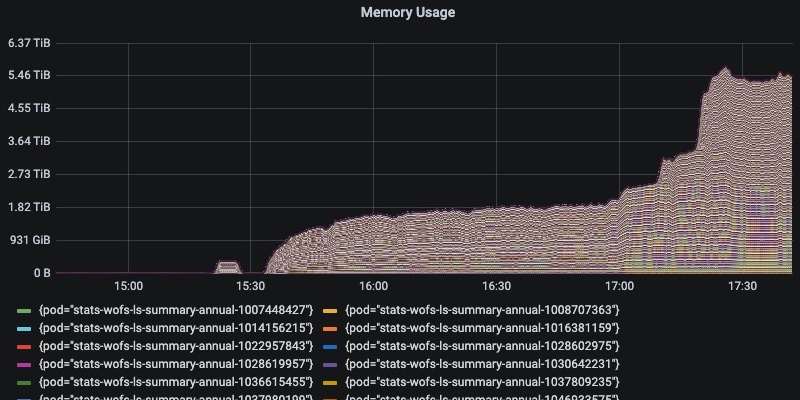Click the yellow swatch for pod 1008707363
800x400 pixels.
coord(331,311)
